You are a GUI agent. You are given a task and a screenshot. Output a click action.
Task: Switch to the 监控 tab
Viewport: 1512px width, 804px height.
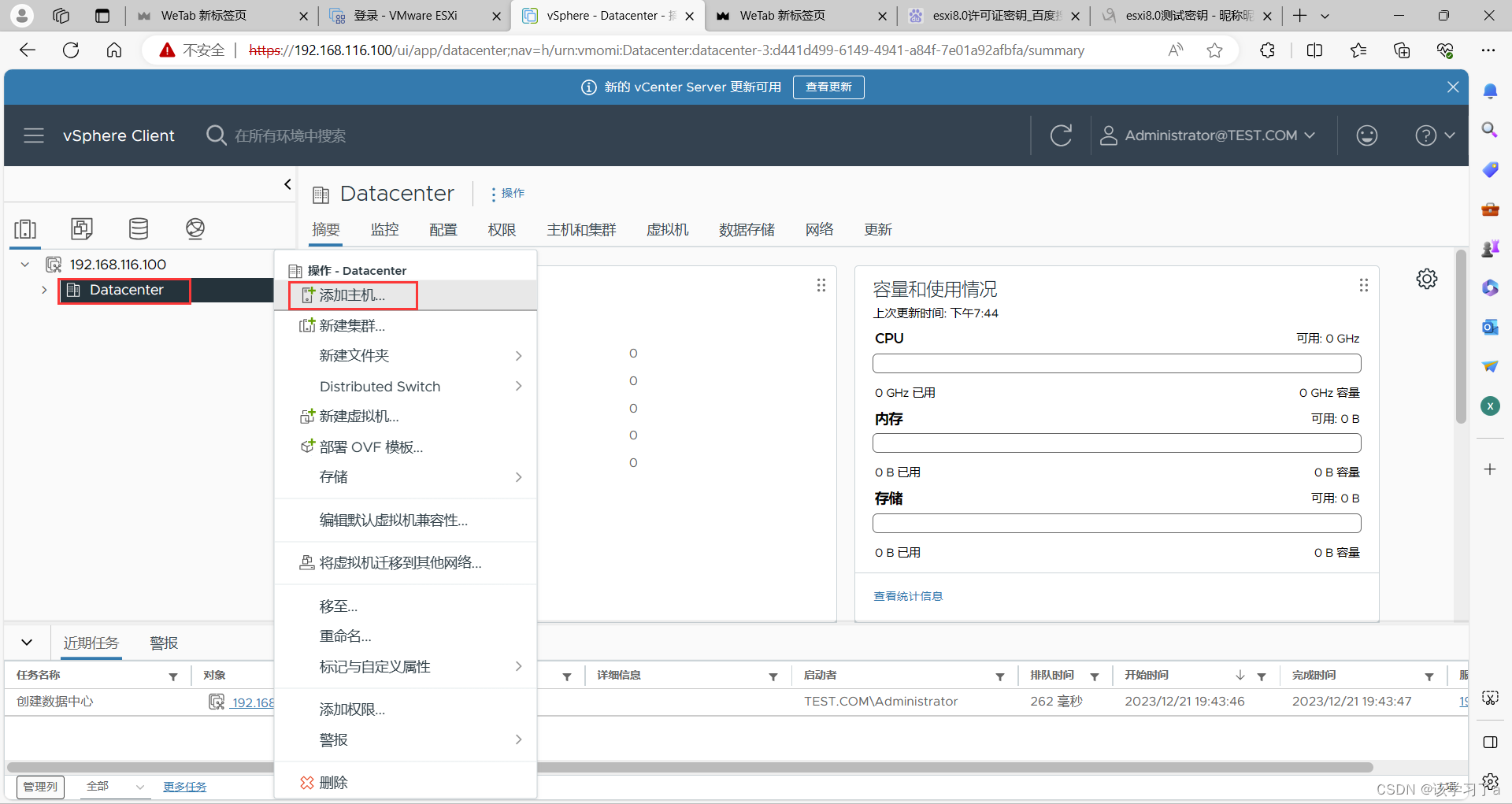click(384, 229)
